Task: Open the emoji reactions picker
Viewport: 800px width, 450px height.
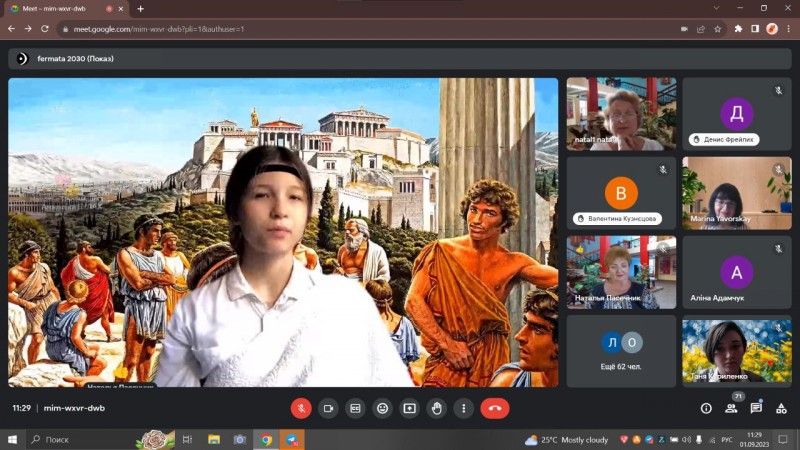Action: (x=382, y=408)
